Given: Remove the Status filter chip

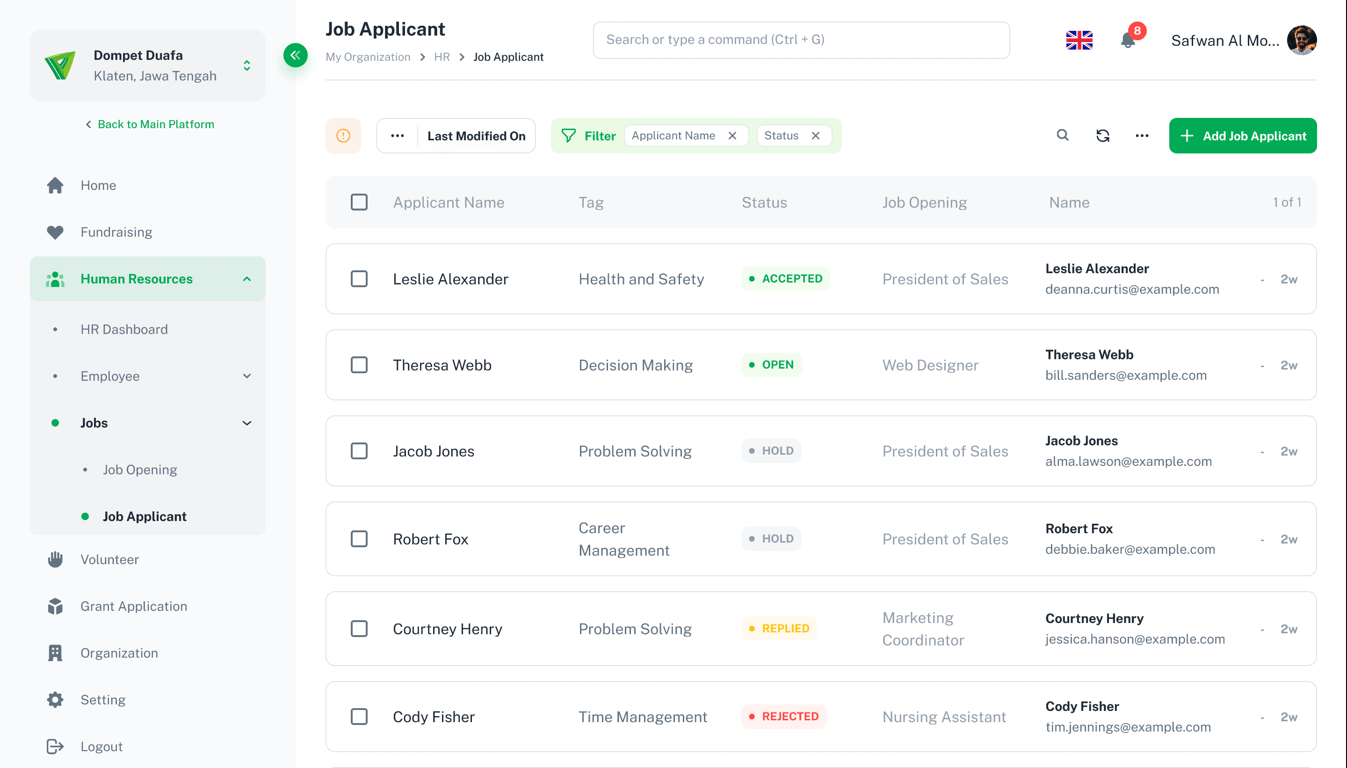Looking at the screenshot, I should pyautogui.click(x=816, y=136).
